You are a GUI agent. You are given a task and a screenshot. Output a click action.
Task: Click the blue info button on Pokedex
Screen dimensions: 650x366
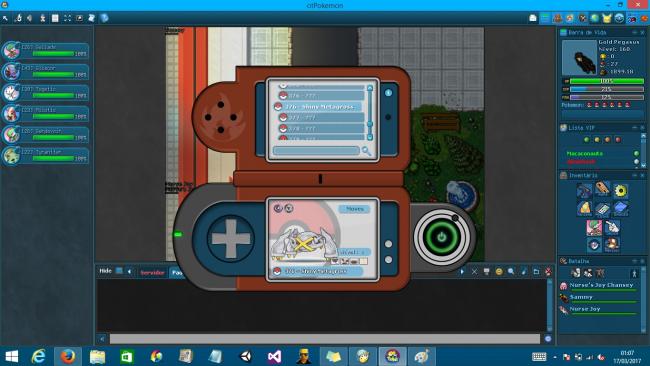[388, 93]
